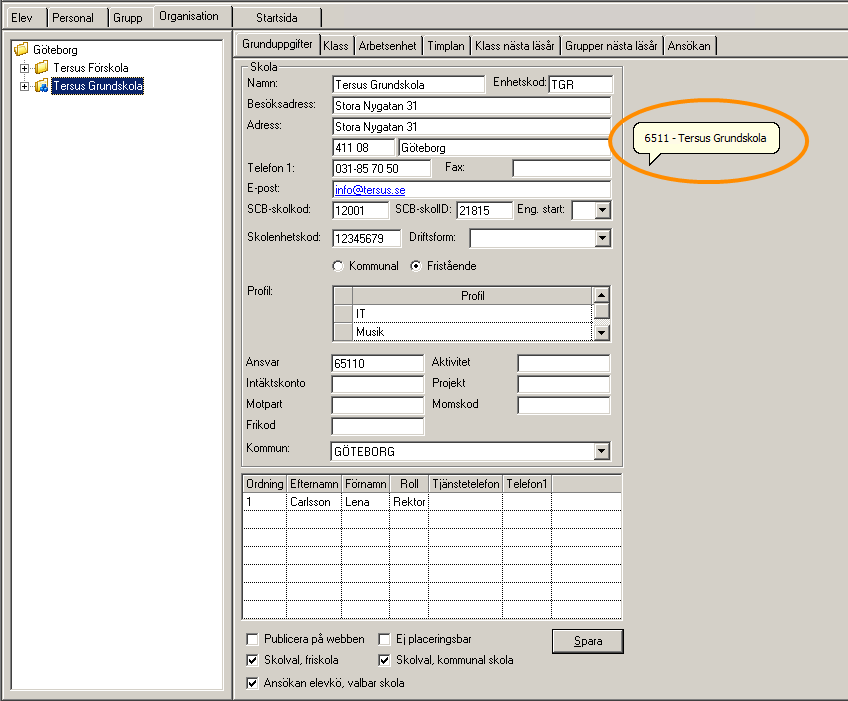Open the info@tersus.se email link
Viewport: 848px width, 701px height.
[370, 190]
